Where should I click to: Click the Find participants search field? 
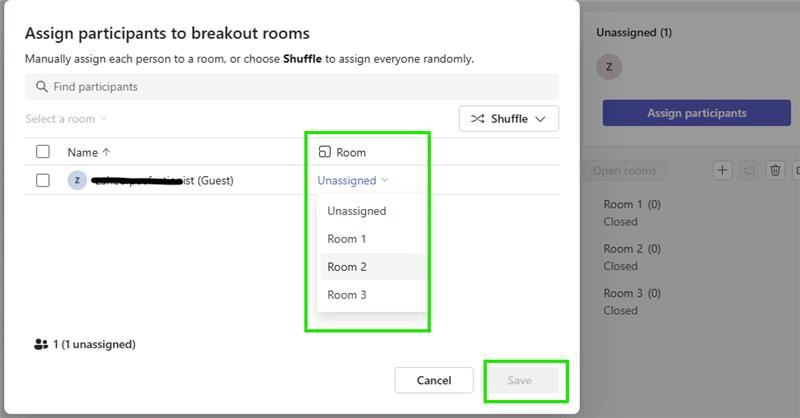pyautogui.click(x=292, y=87)
